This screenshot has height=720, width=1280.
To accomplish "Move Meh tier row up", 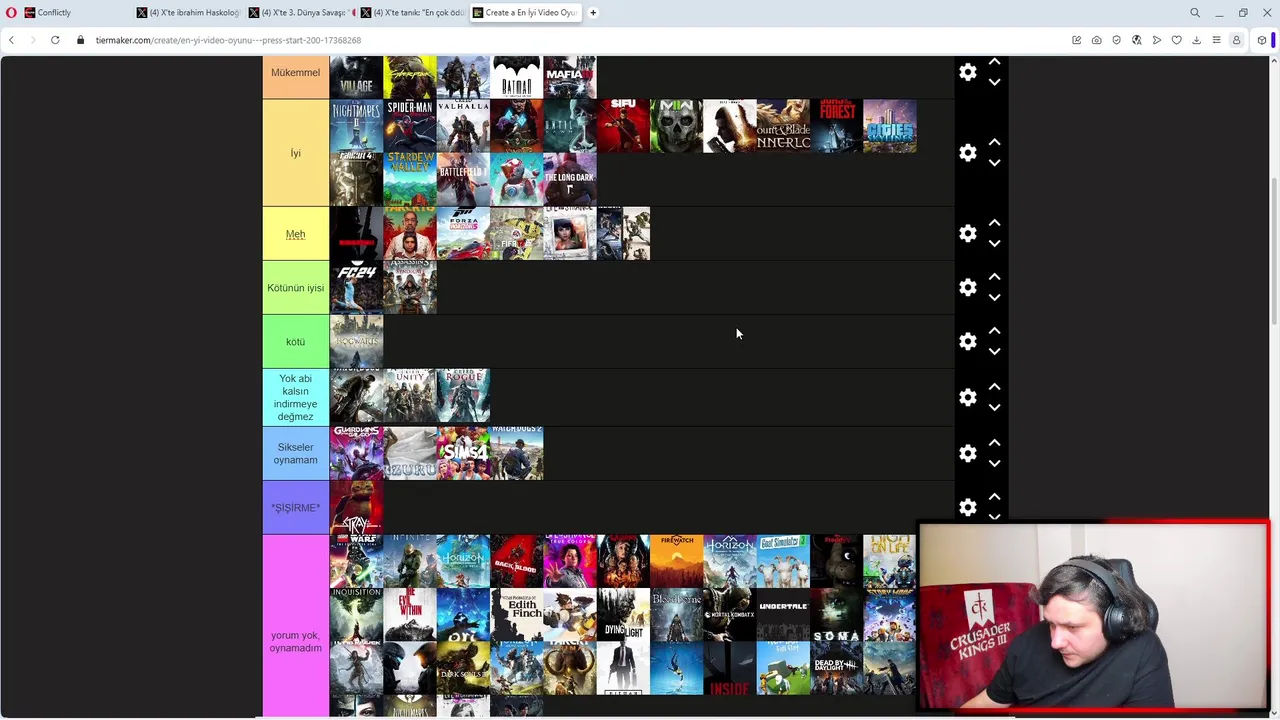I will (994, 223).
